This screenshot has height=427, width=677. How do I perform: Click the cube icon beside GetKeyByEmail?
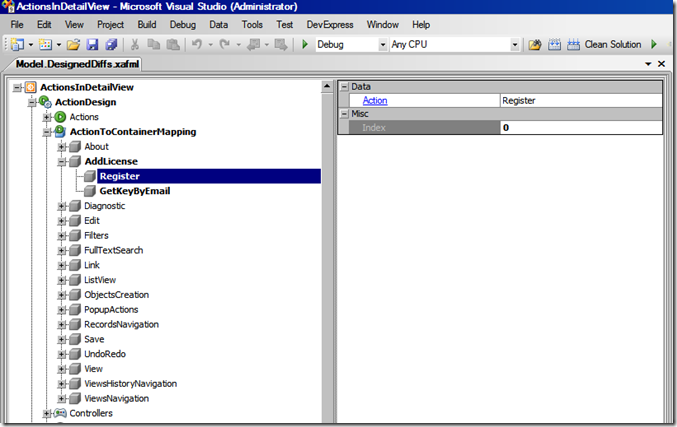tap(90, 191)
